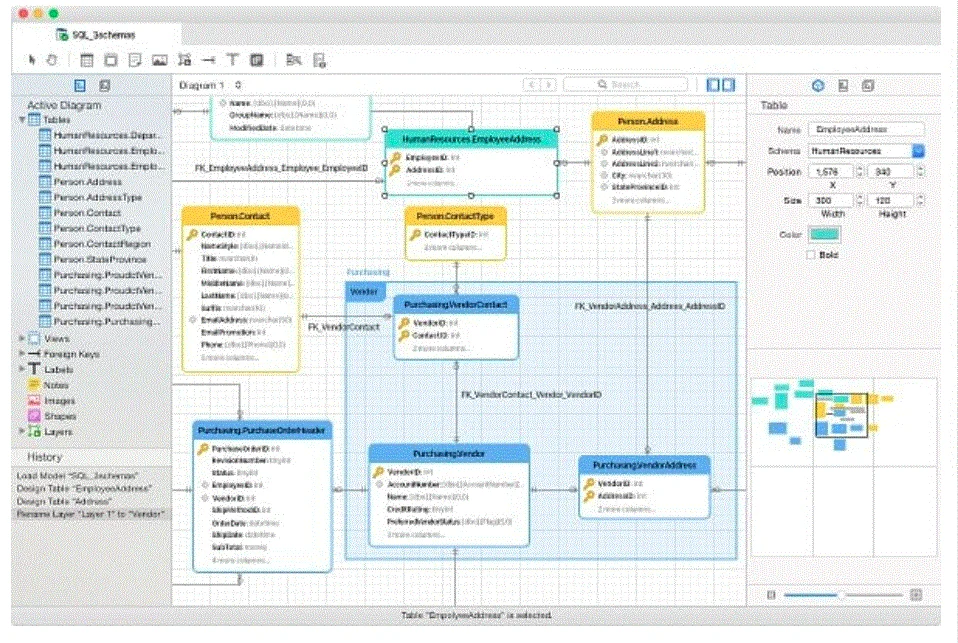Toggle the left pane visibility button
958x643 pixels.
[713, 85]
